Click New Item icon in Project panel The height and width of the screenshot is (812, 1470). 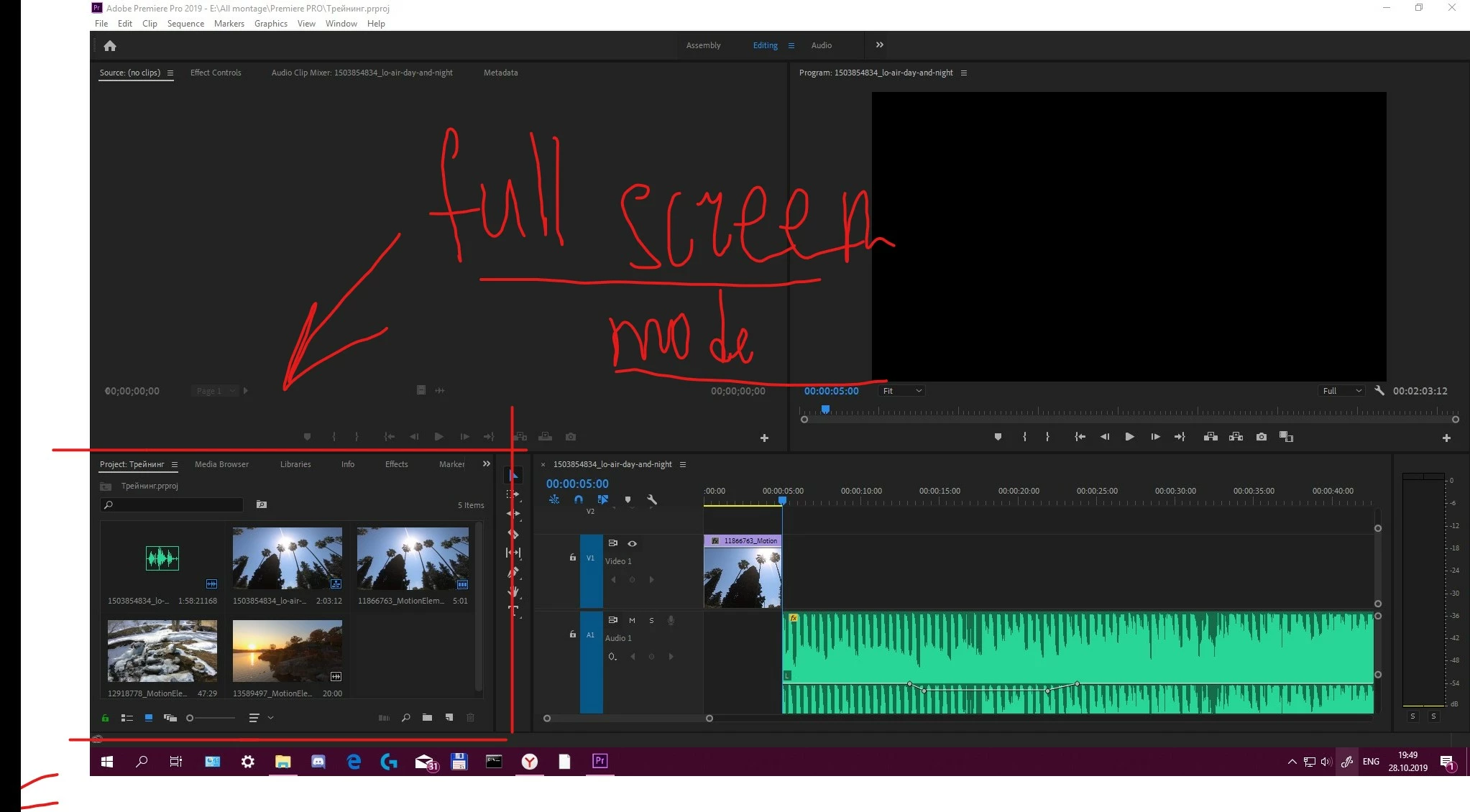449,718
